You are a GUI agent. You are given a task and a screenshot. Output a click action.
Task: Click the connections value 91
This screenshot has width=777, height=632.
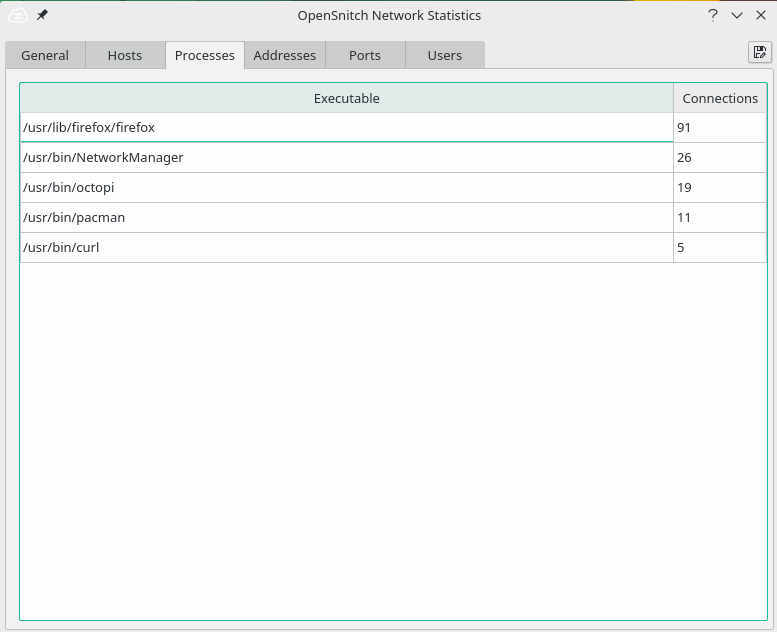tap(720, 127)
